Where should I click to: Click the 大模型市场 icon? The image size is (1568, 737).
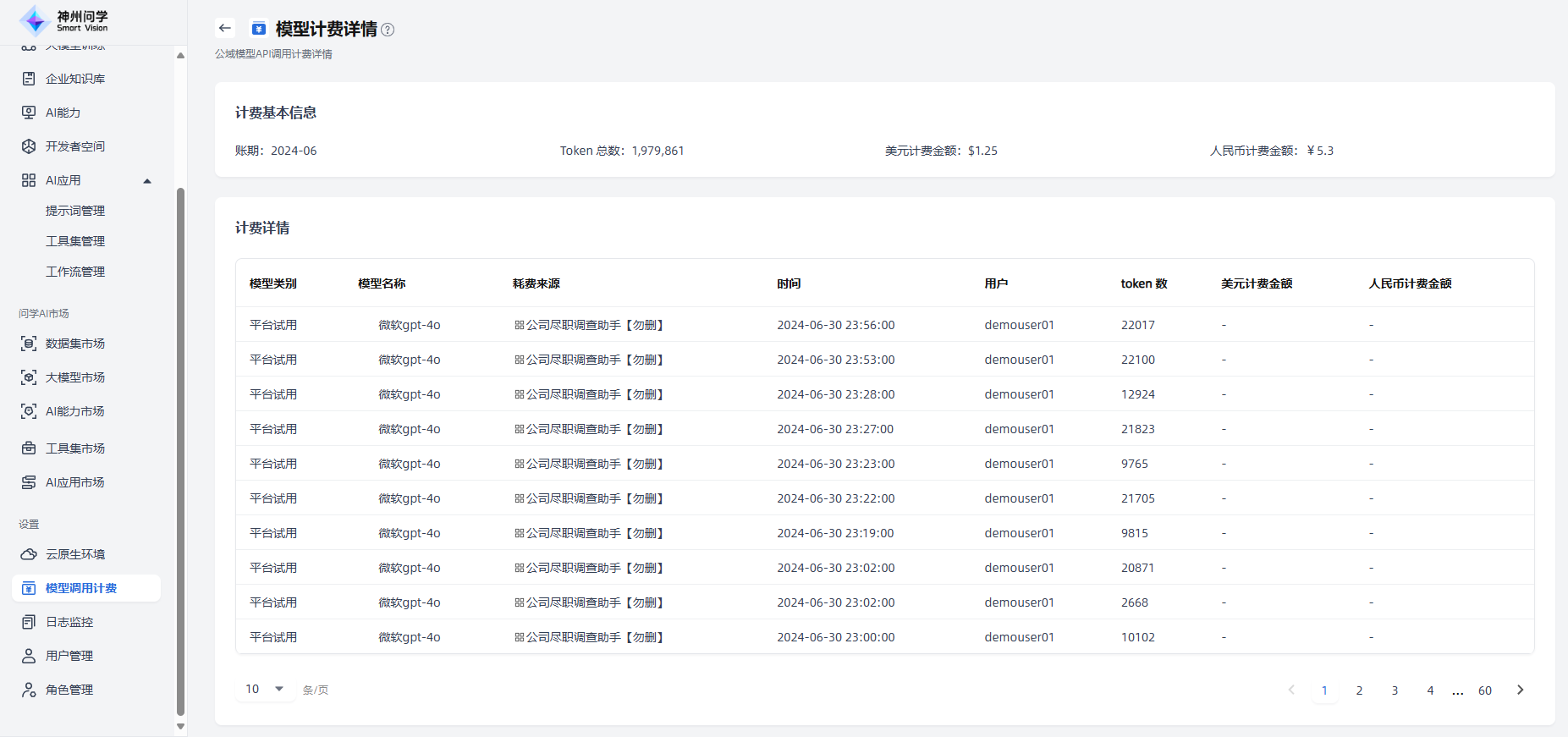[29, 377]
